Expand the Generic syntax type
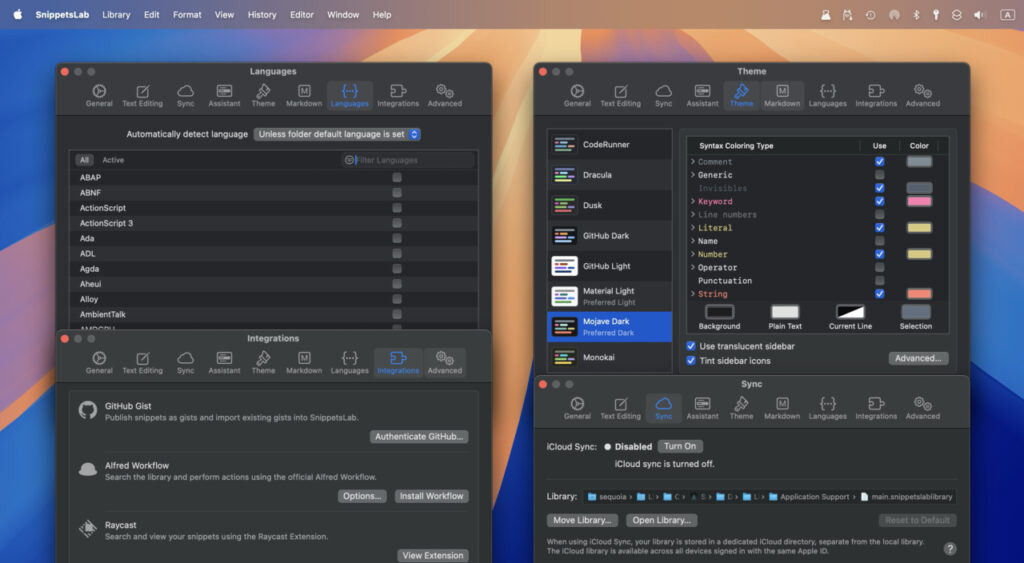Image resolution: width=1024 pixels, height=563 pixels. (693, 175)
